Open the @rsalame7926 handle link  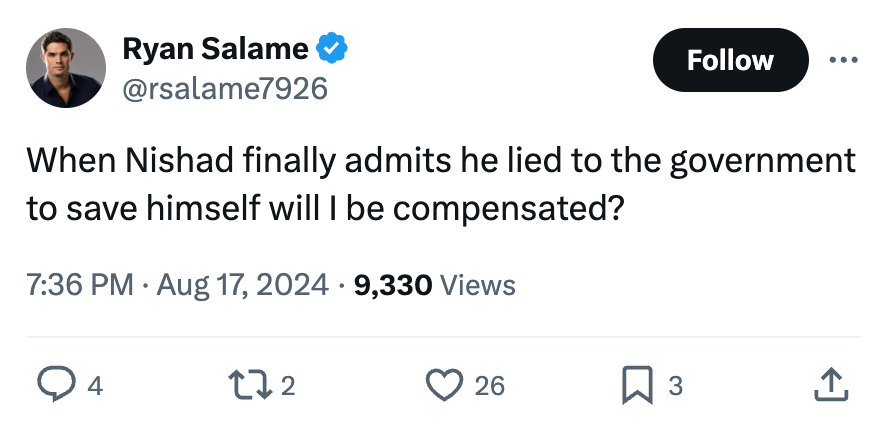point(225,89)
